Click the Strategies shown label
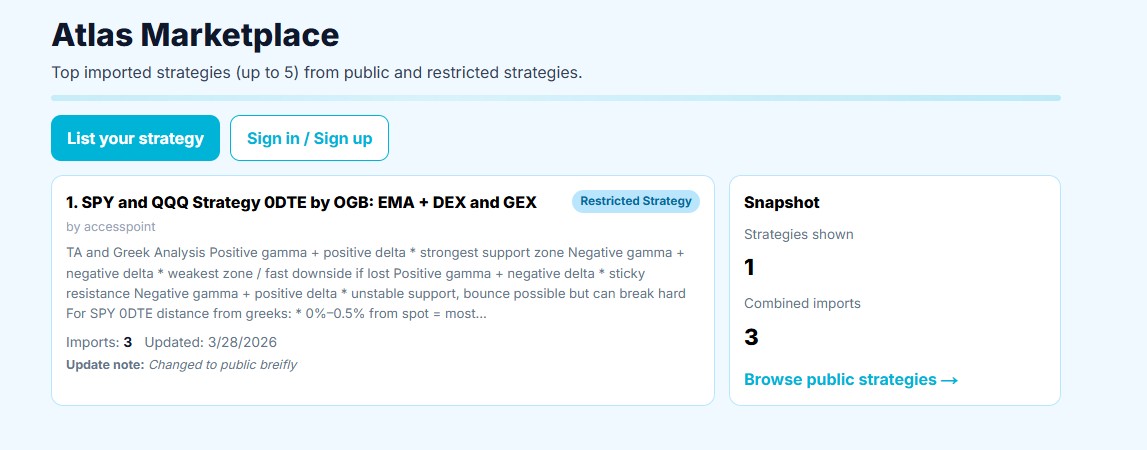 798,234
